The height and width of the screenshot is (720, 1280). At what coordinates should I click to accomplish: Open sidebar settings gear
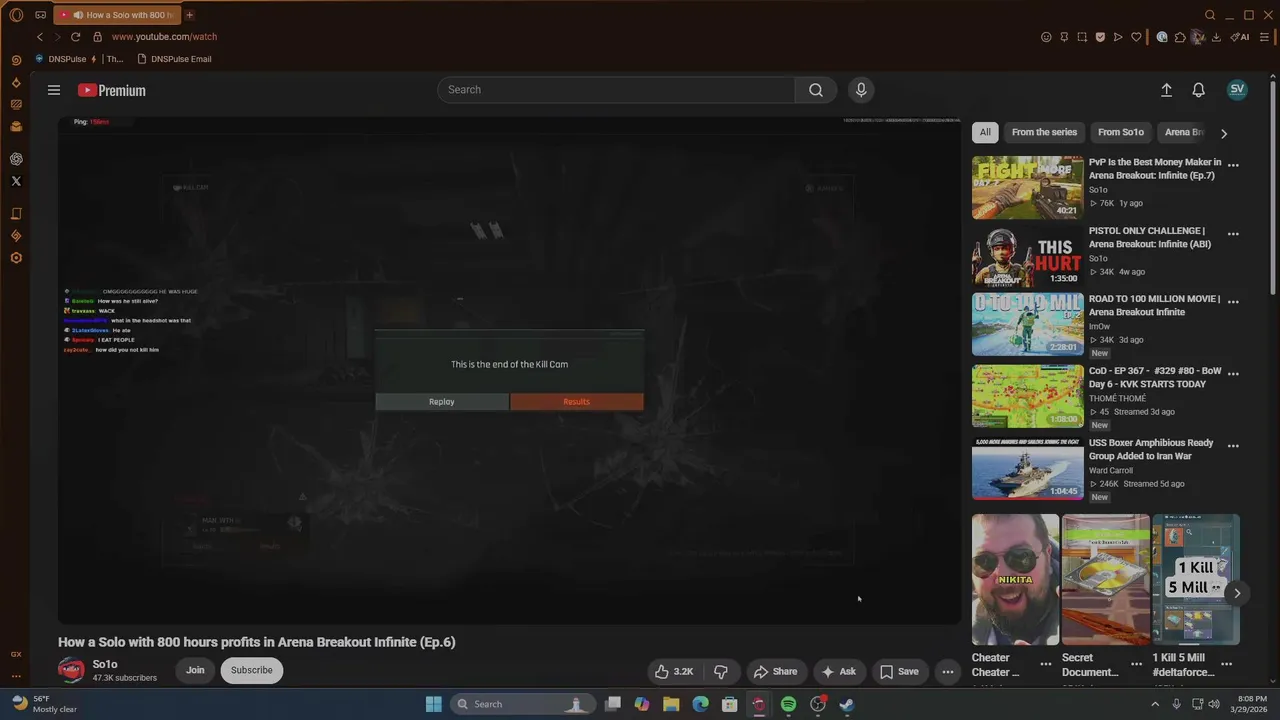[16, 258]
